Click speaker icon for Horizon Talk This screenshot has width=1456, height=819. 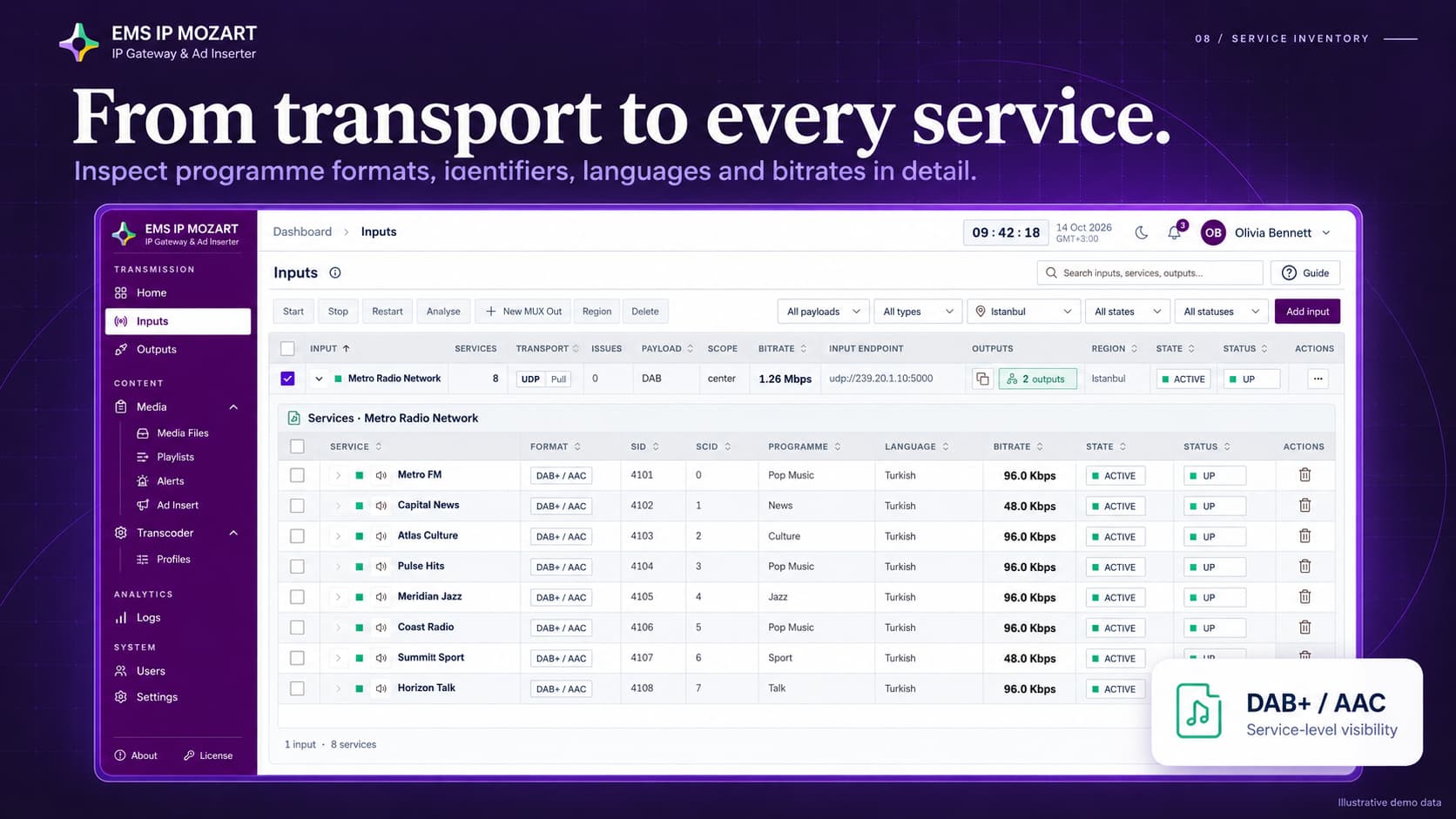(x=381, y=688)
